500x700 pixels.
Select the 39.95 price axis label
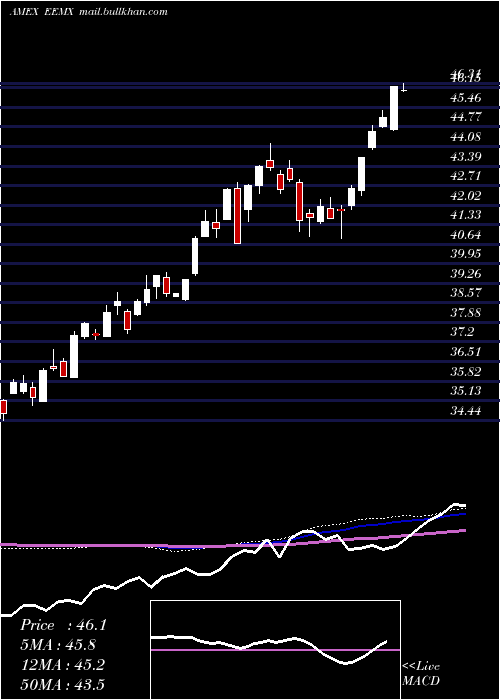[466, 254]
